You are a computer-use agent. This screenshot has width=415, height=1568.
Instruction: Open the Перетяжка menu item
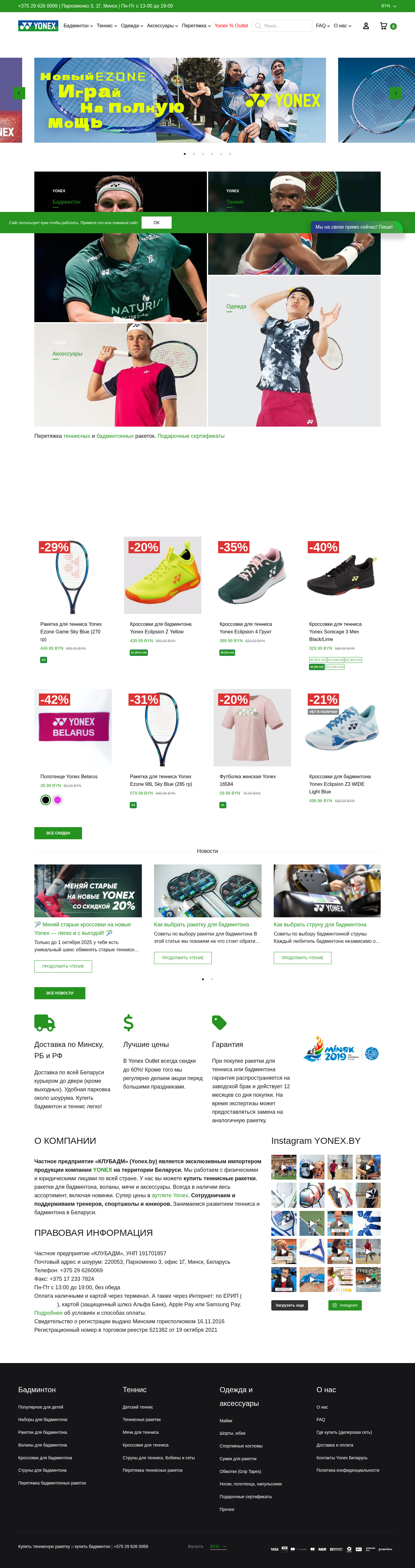196,26
